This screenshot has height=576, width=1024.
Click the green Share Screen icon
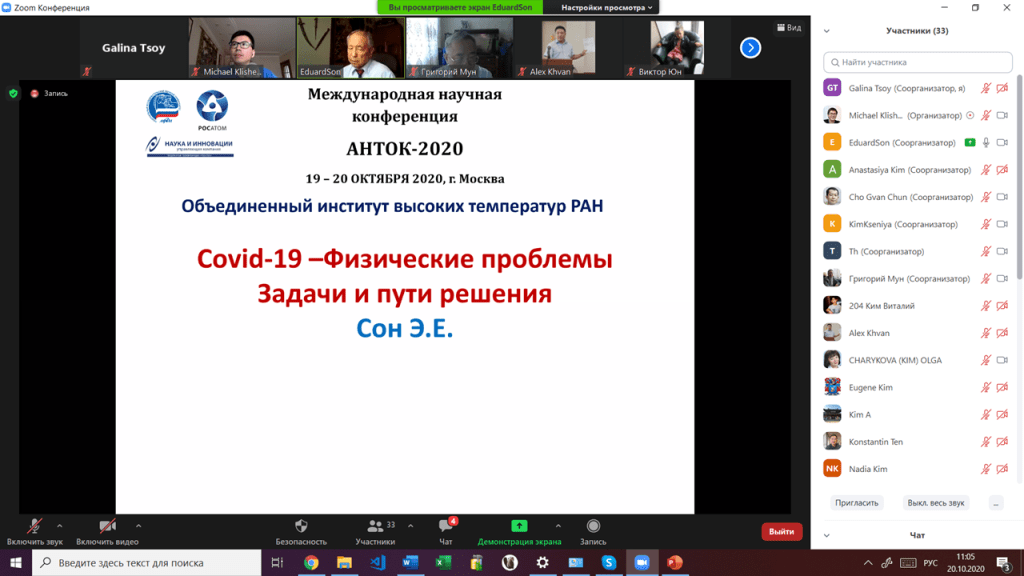click(x=519, y=526)
